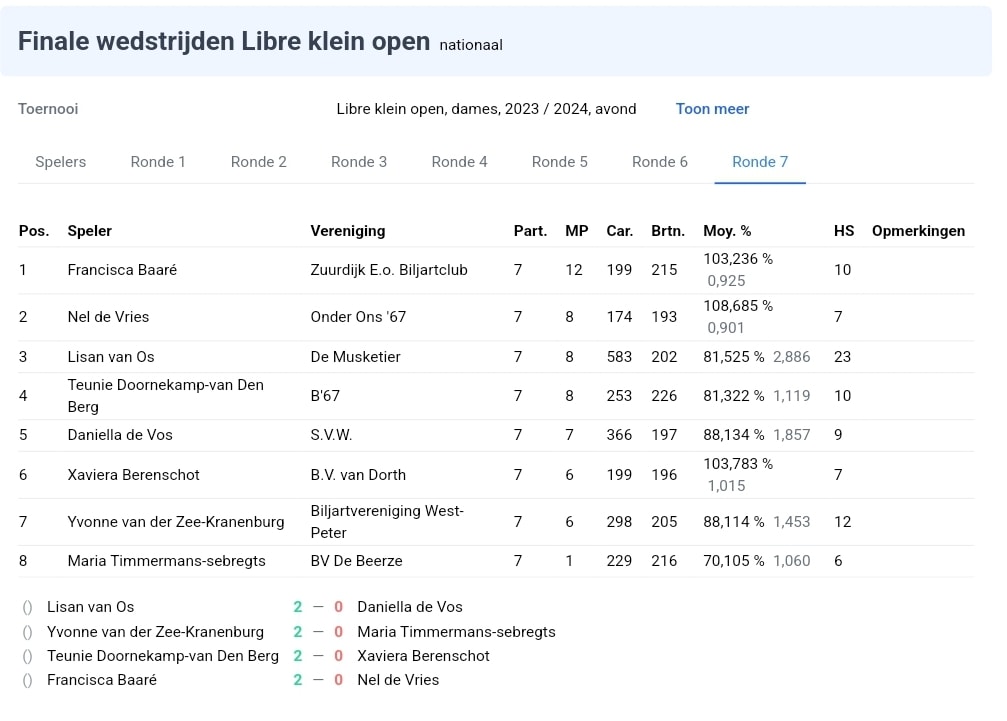Click the Moy. % column header

727,231
